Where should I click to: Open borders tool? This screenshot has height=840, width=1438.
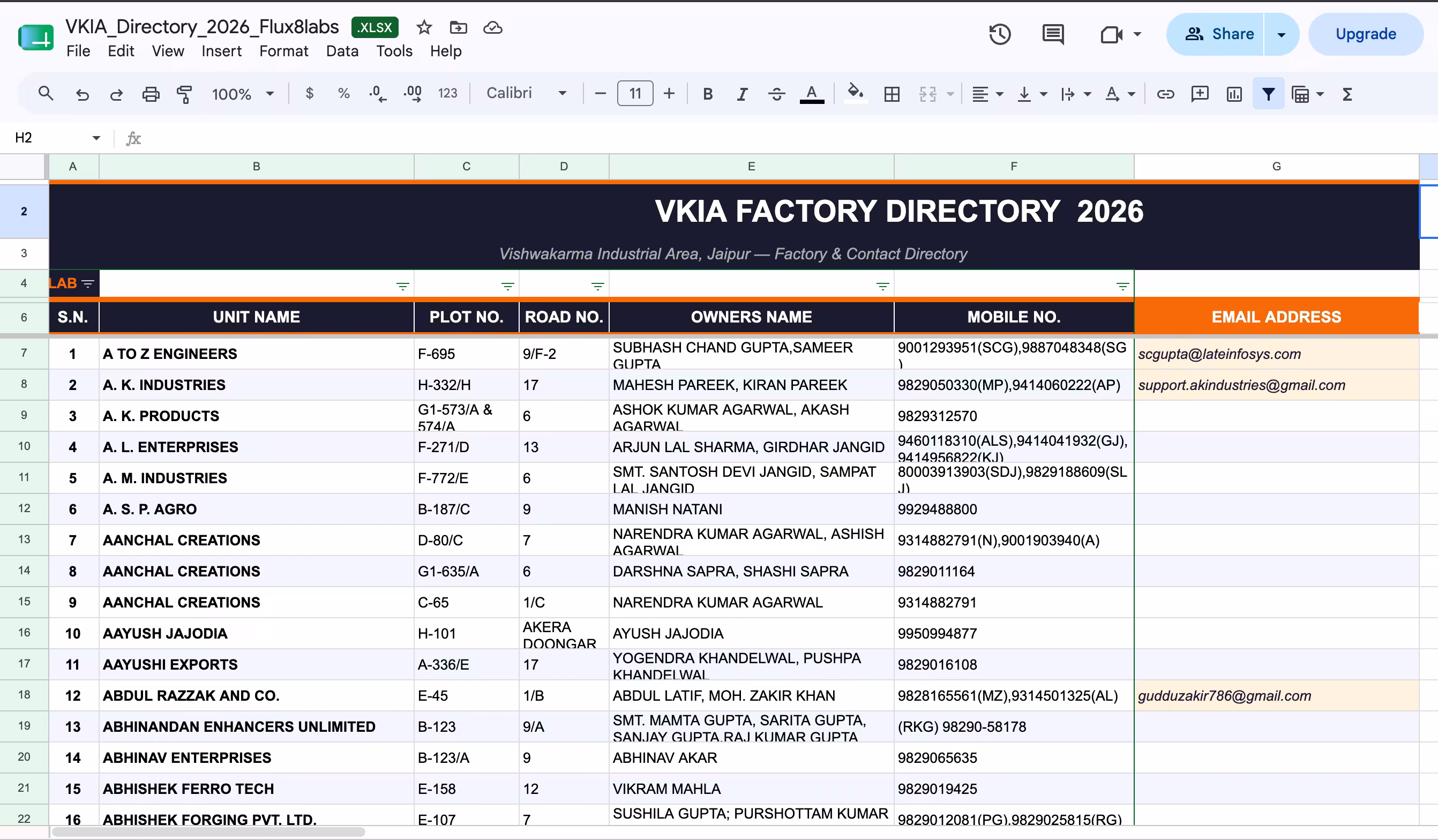coord(892,94)
